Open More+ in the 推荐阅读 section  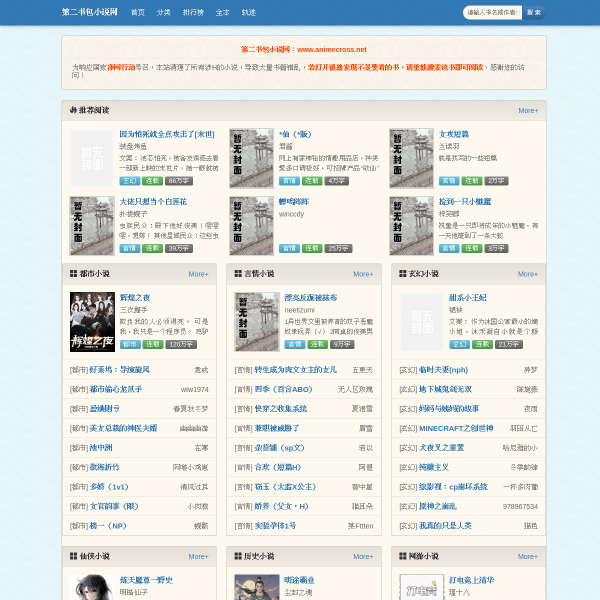[x=528, y=111]
